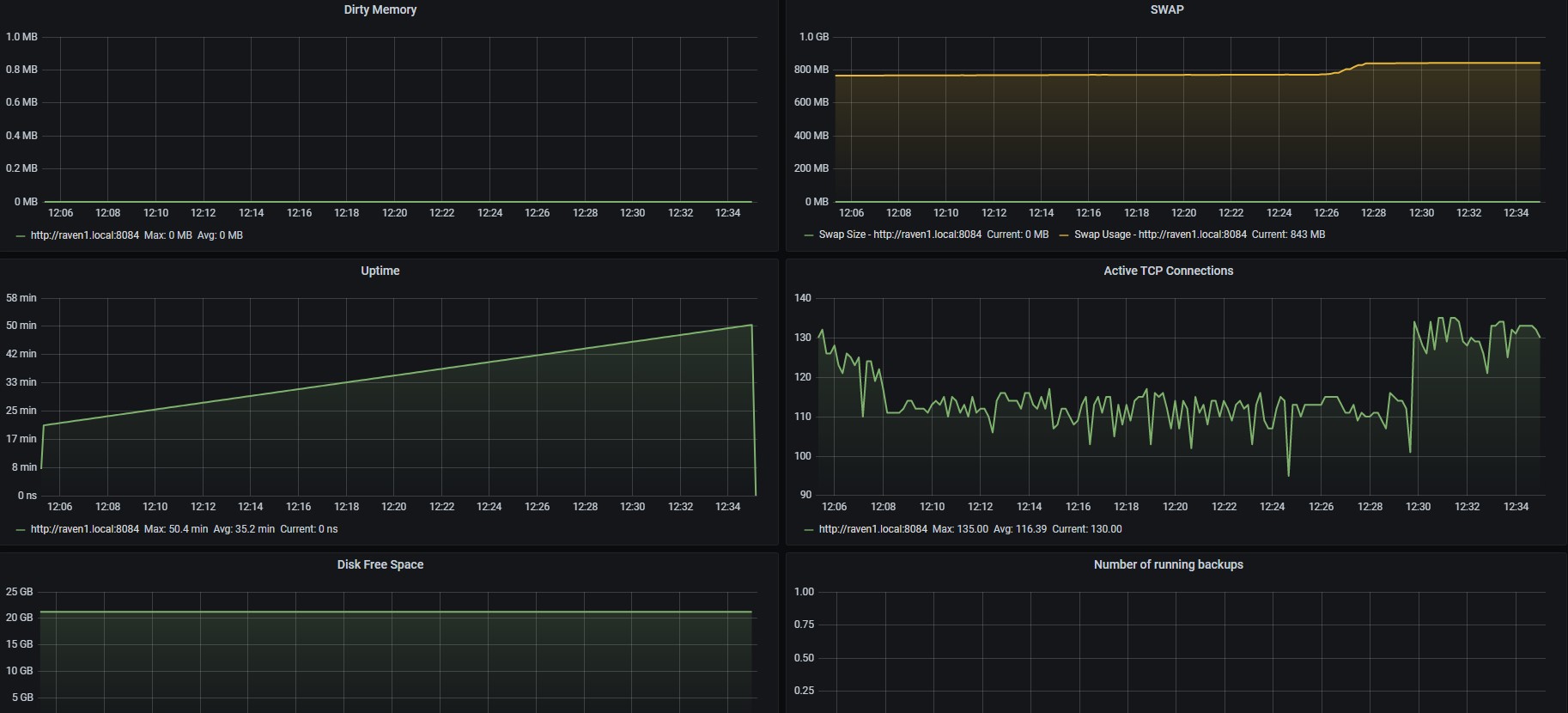Screen dimensions: 1568x713
Task: Open the Dirty Memory panel title menu
Action: [380, 9]
